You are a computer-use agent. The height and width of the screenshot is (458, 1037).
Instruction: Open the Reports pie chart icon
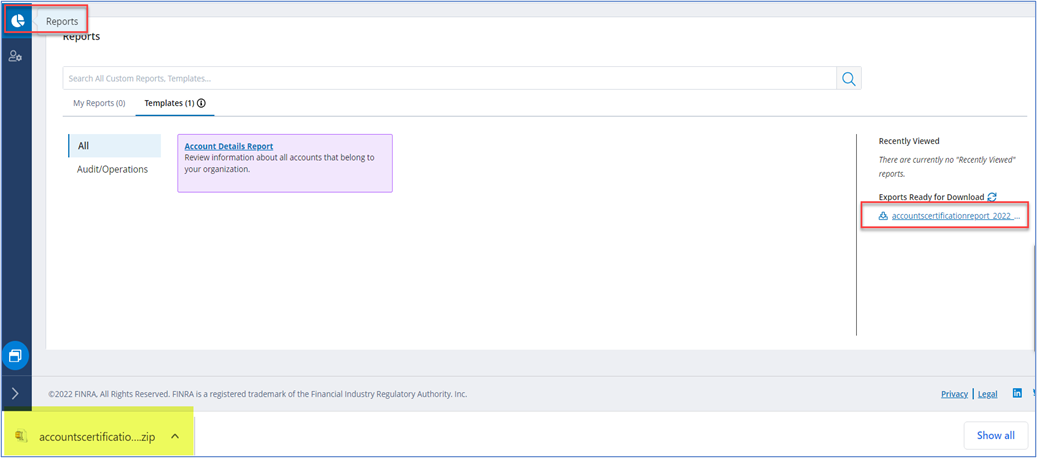pos(17,20)
